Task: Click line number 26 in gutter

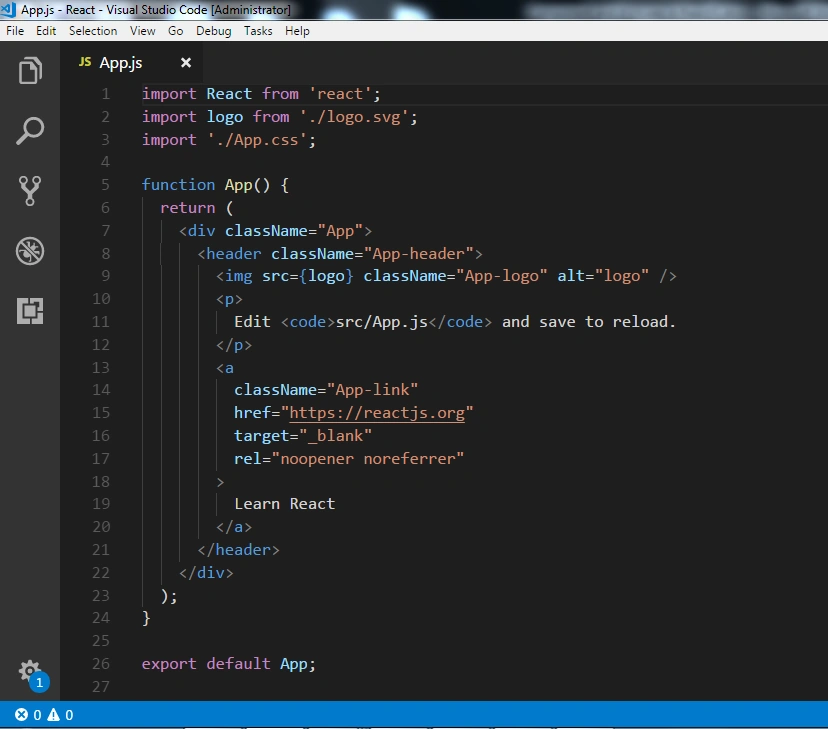Action: [x=101, y=664]
